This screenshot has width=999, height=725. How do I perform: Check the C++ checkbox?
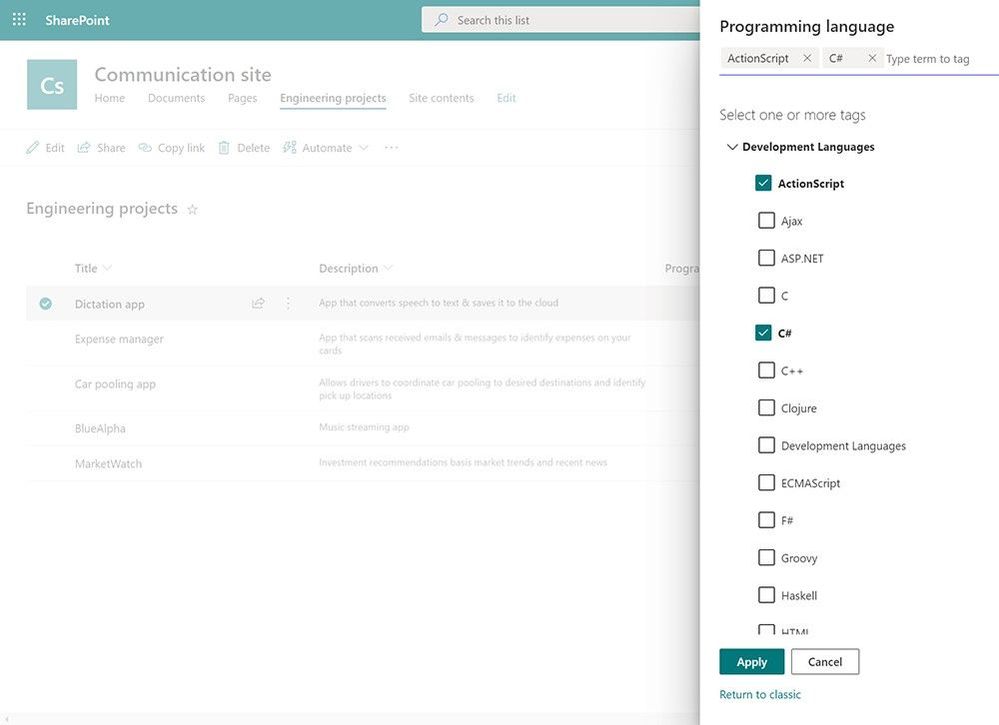click(x=766, y=370)
